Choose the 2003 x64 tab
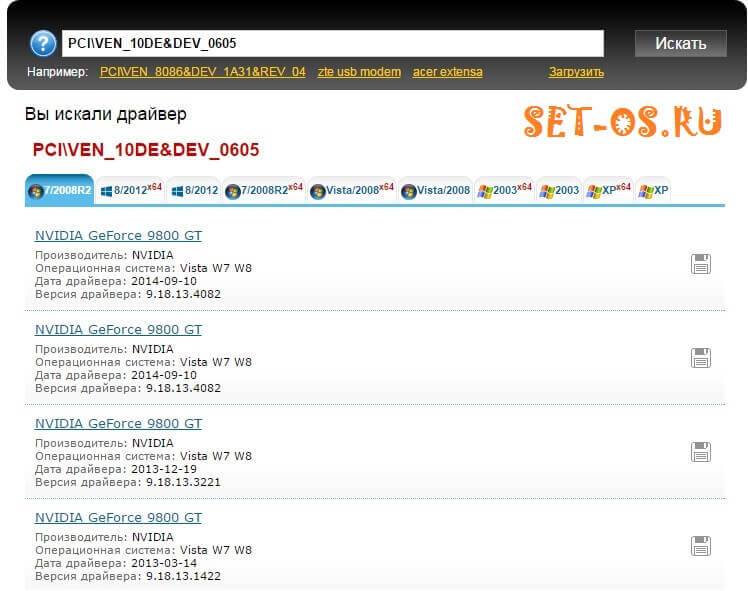748x591 pixels. [x=505, y=190]
